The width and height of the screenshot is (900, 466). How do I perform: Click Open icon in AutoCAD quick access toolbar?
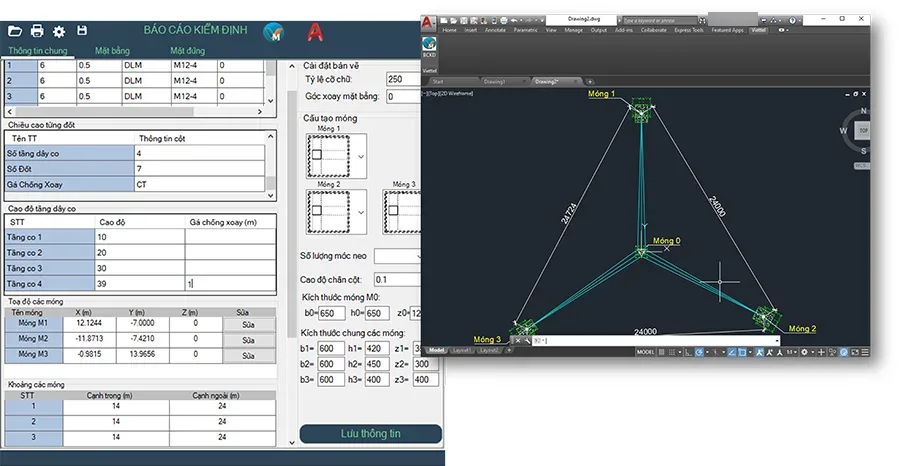(453, 21)
